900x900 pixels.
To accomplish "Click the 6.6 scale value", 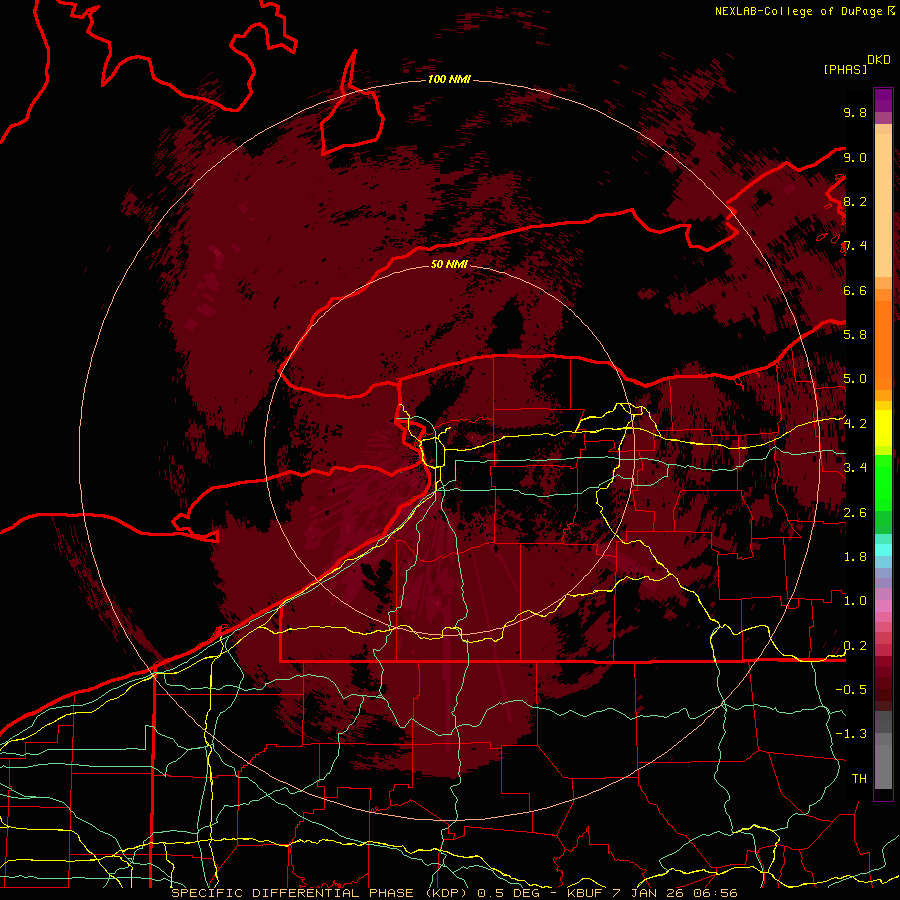I will [x=855, y=290].
